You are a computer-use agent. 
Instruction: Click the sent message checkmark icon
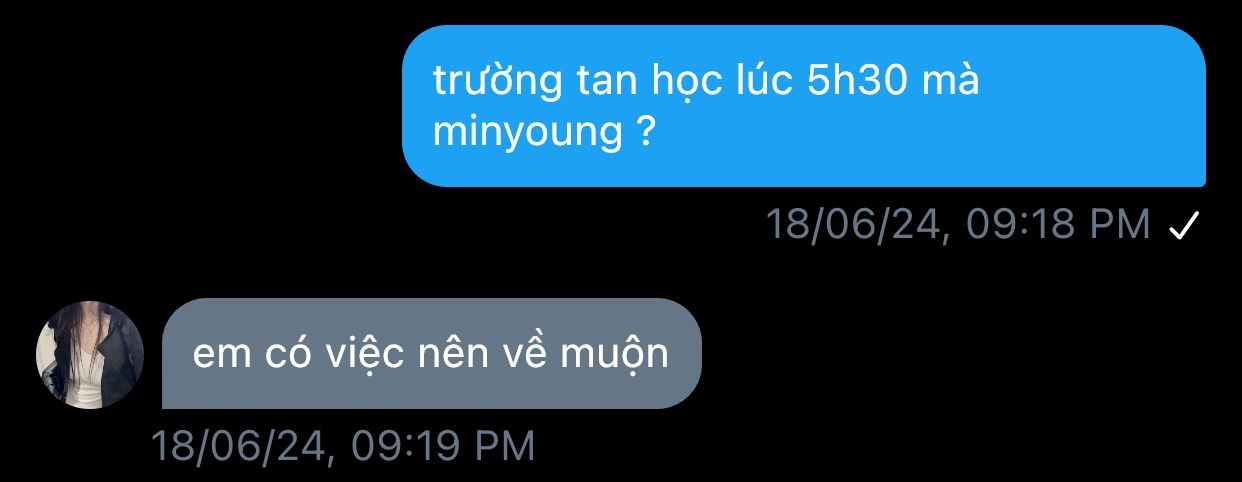click(1184, 226)
